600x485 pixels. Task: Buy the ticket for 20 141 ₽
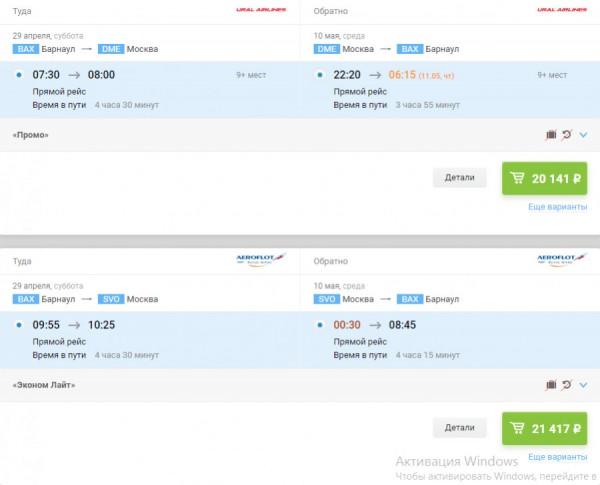pyautogui.click(x=545, y=178)
